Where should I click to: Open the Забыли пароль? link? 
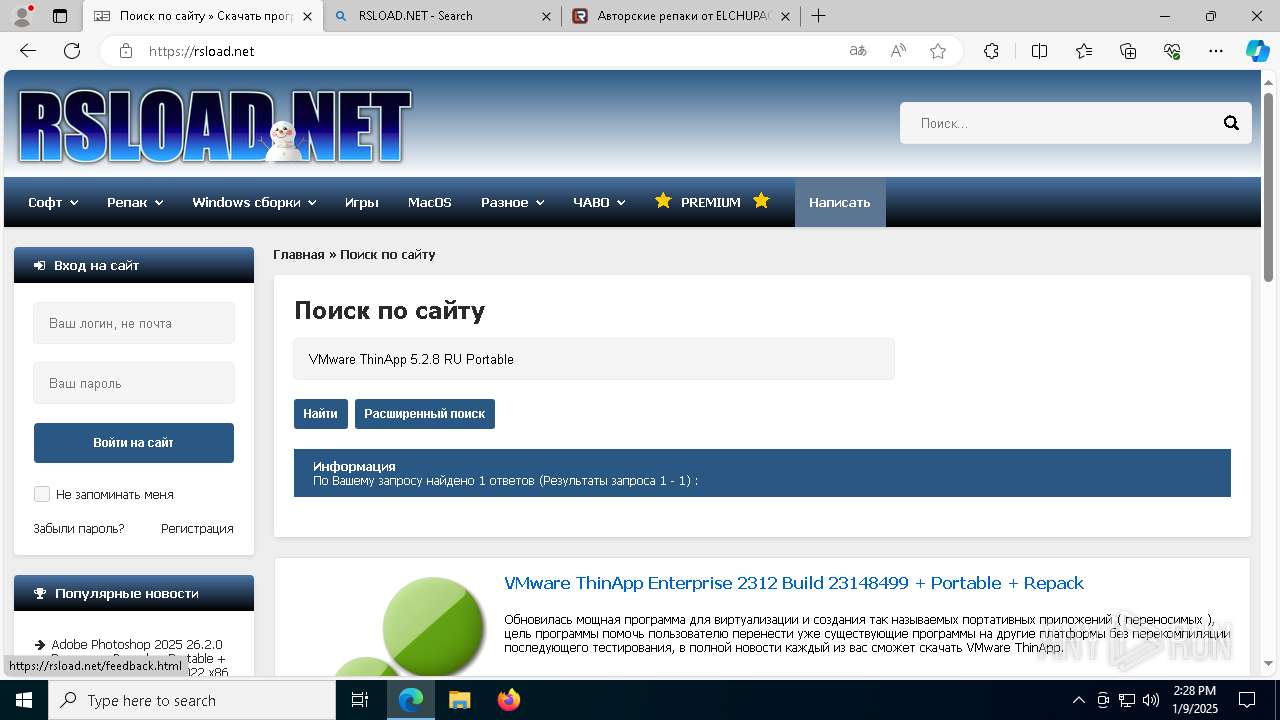(x=79, y=528)
